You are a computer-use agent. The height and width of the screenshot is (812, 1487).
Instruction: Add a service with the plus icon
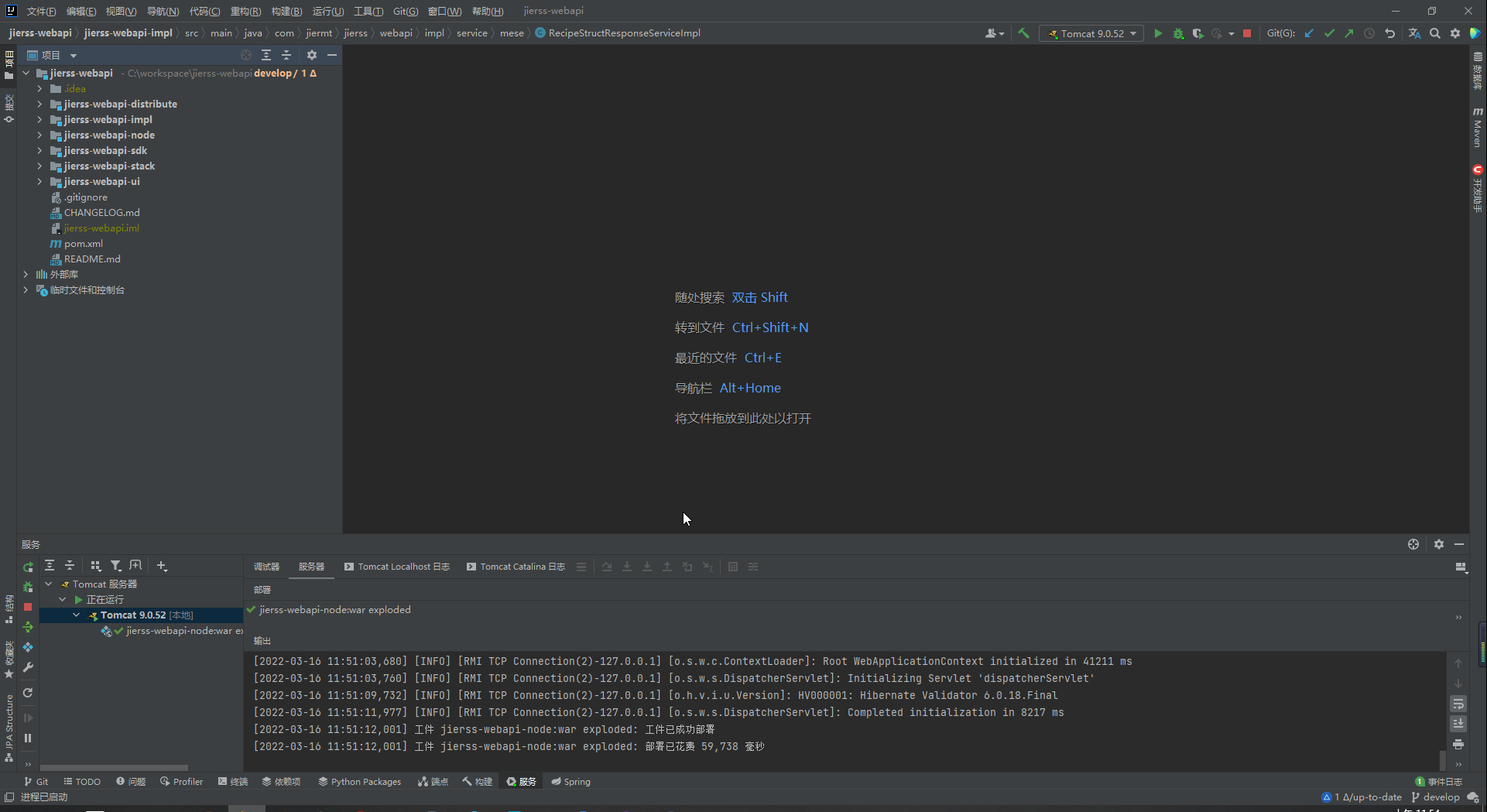coord(162,566)
